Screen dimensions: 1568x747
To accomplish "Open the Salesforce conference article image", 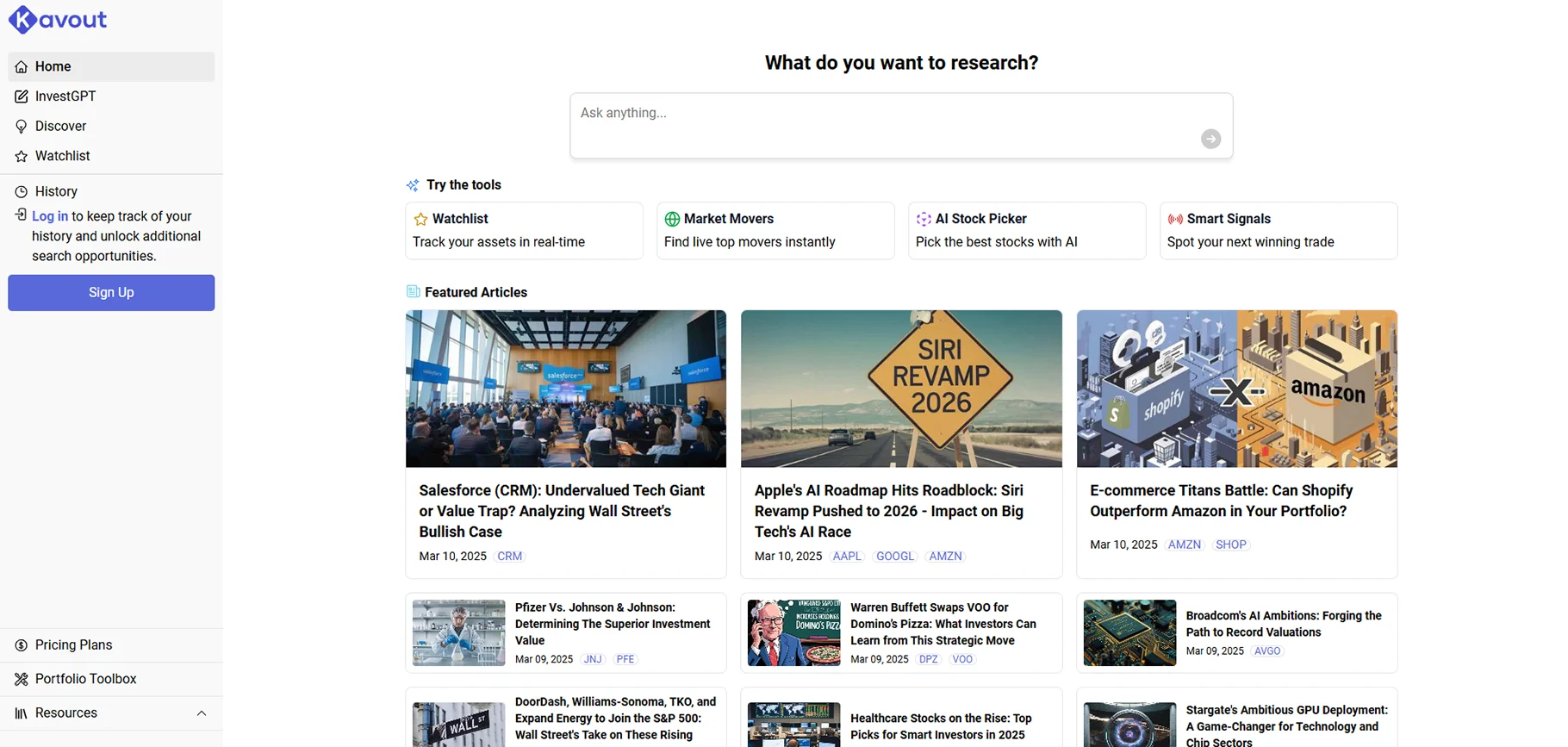I will (x=566, y=389).
